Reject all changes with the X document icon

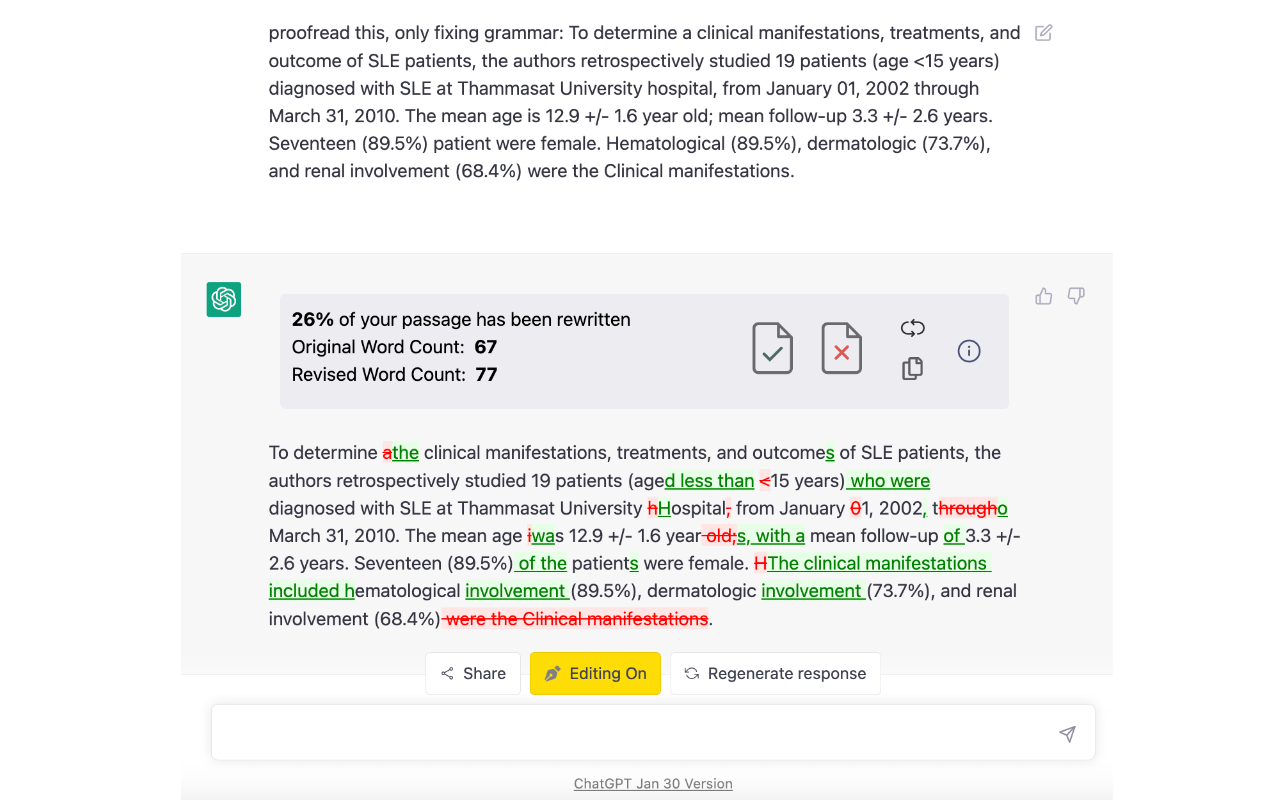point(841,349)
